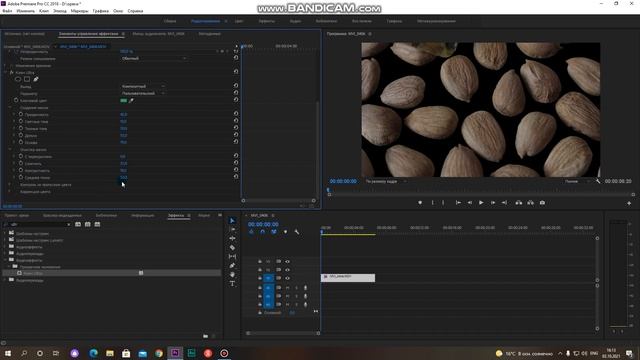Click the Lift button in Program monitor
Viewport: 640px width, 360px height.
coord(518,202)
